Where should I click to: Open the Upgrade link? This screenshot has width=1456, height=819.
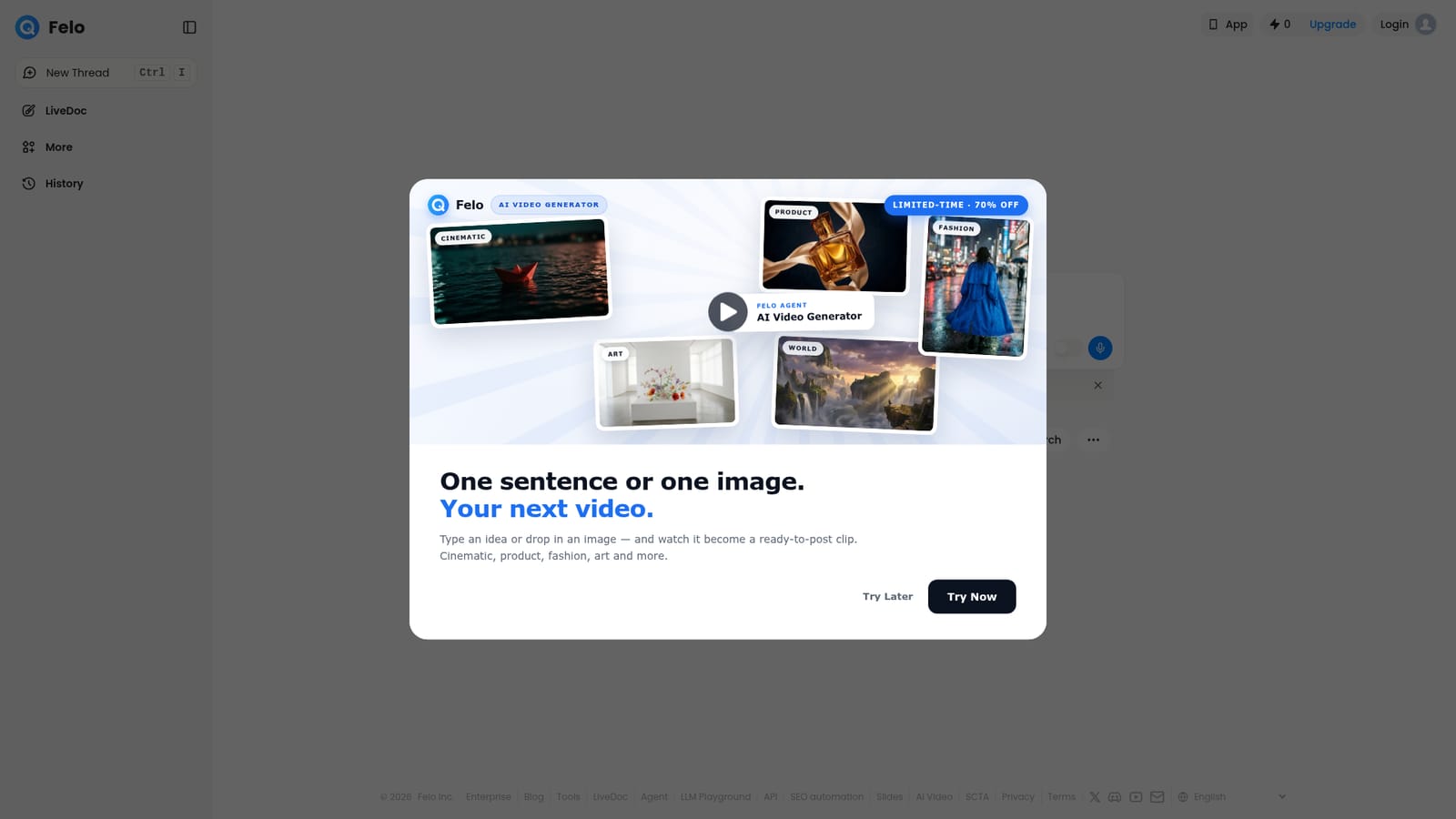coord(1332,25)
